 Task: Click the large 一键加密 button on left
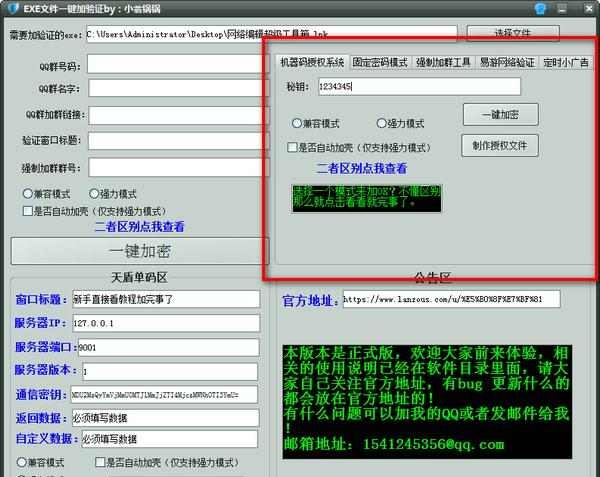pos(140,251)
